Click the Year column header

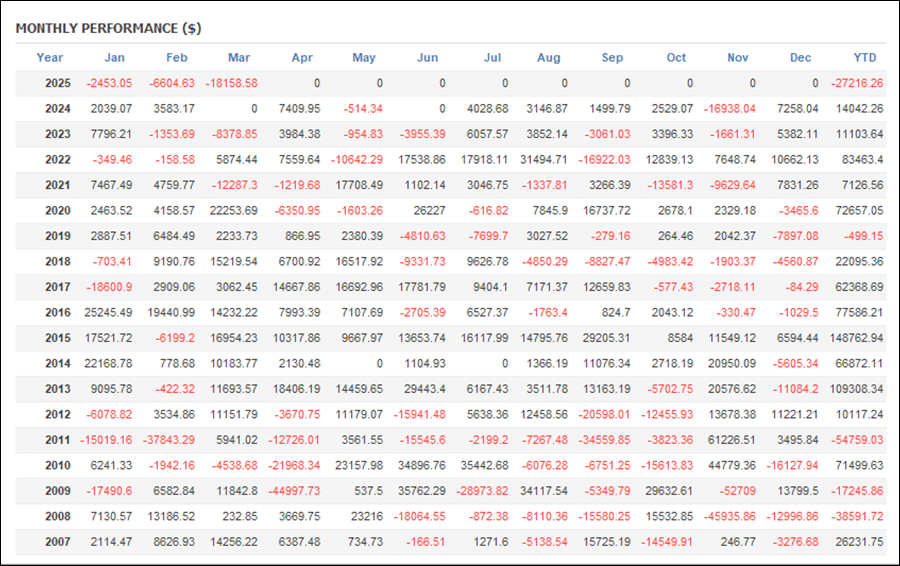49,57
